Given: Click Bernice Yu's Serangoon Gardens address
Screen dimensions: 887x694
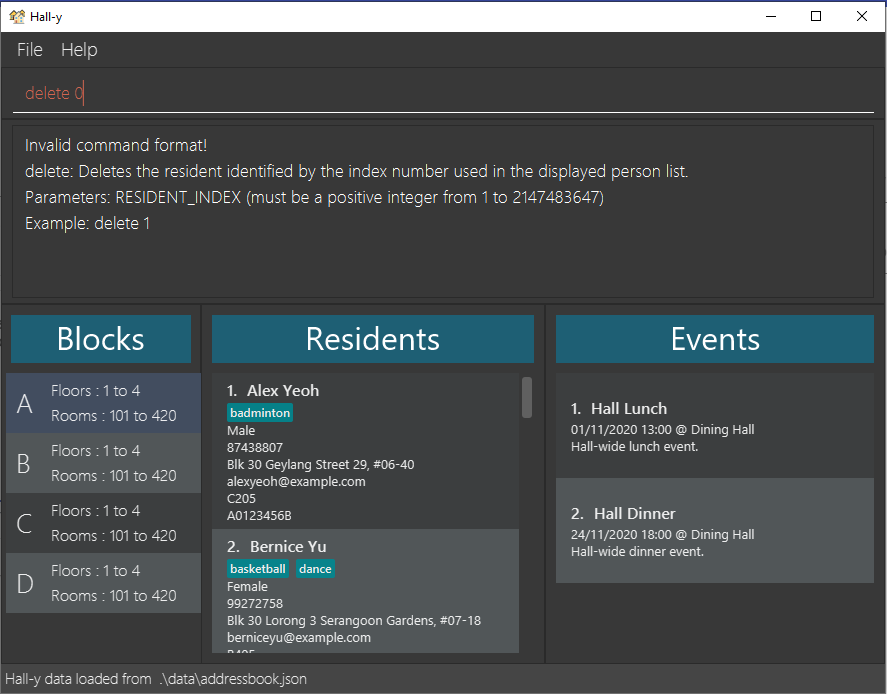Looking at the screenshot, I should click(354, 620).
